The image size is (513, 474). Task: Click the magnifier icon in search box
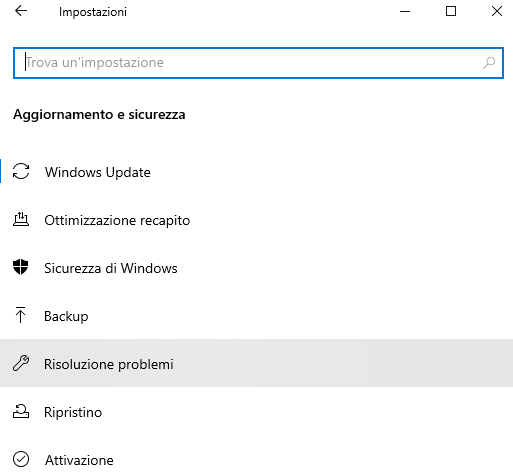(x=489, y=63)
